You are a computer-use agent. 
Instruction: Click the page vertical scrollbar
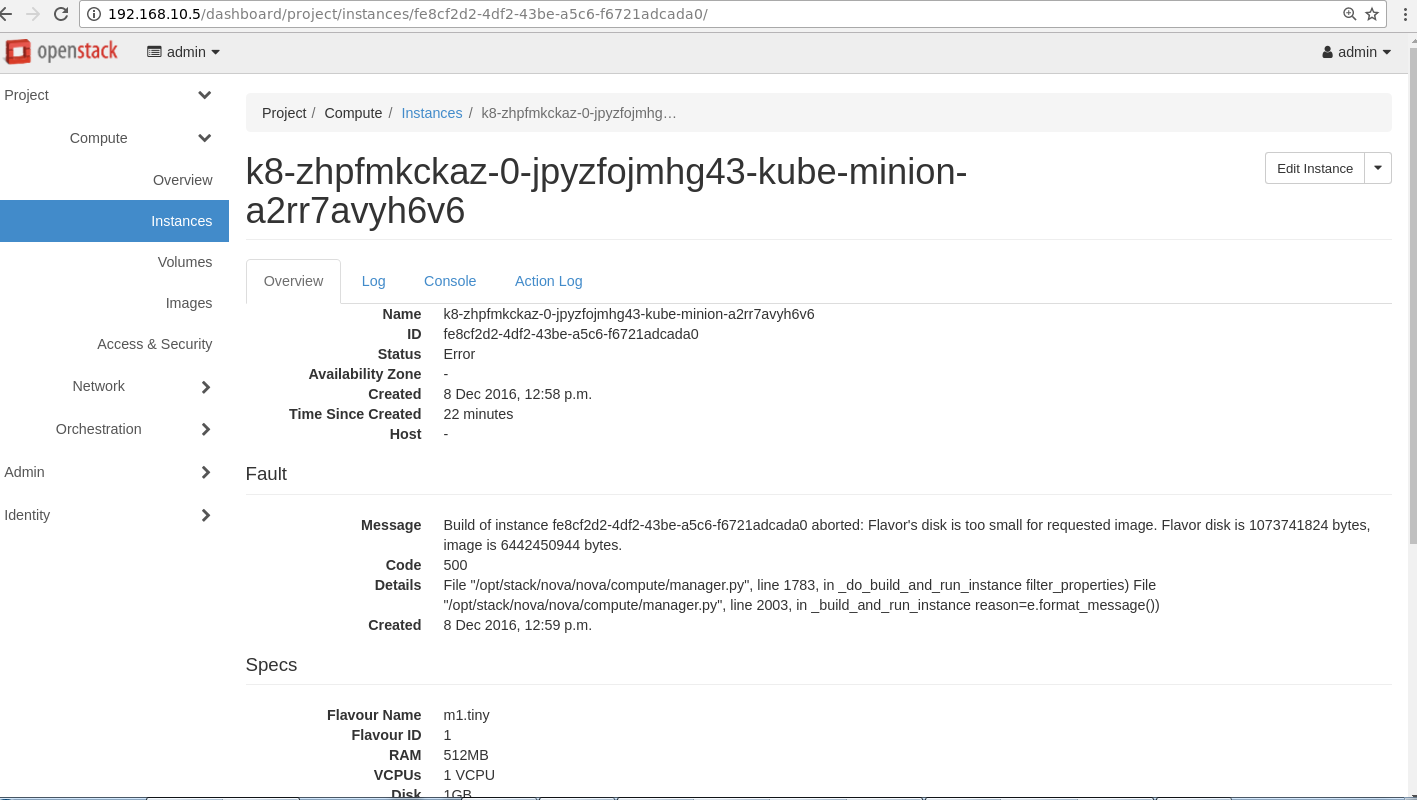[1411, 295]
